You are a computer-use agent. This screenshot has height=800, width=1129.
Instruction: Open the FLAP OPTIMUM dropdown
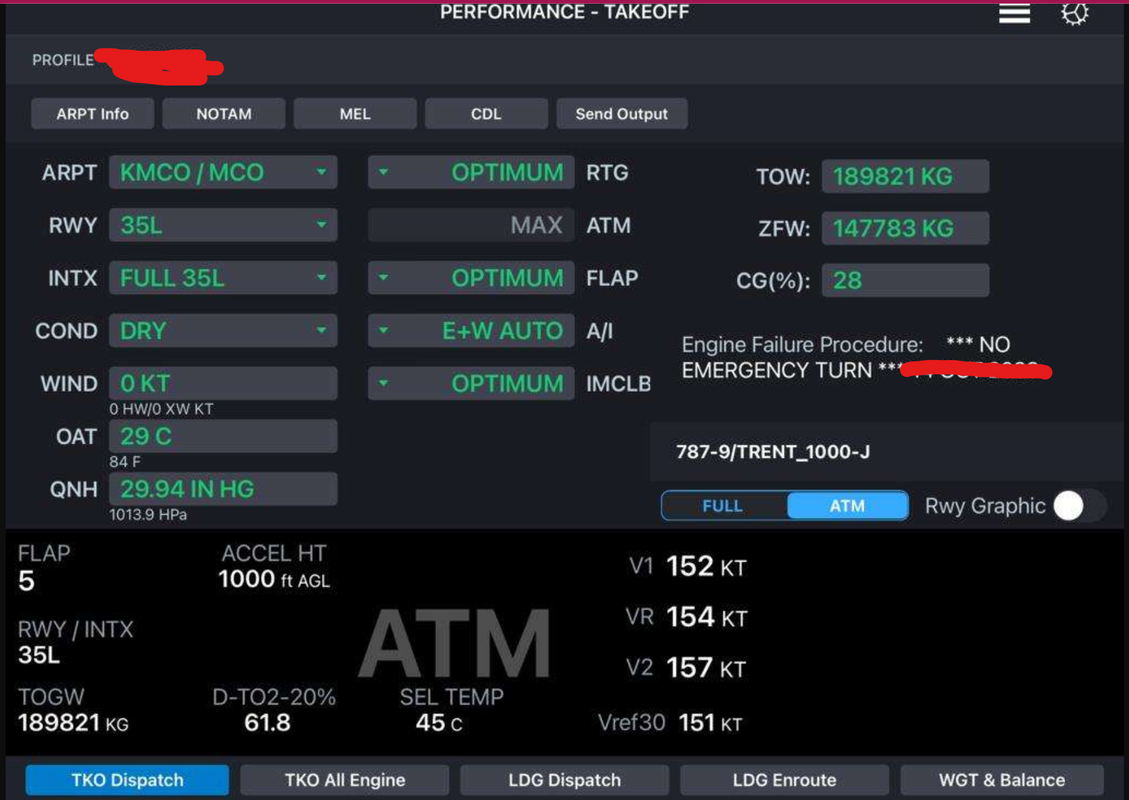point(471,278)
